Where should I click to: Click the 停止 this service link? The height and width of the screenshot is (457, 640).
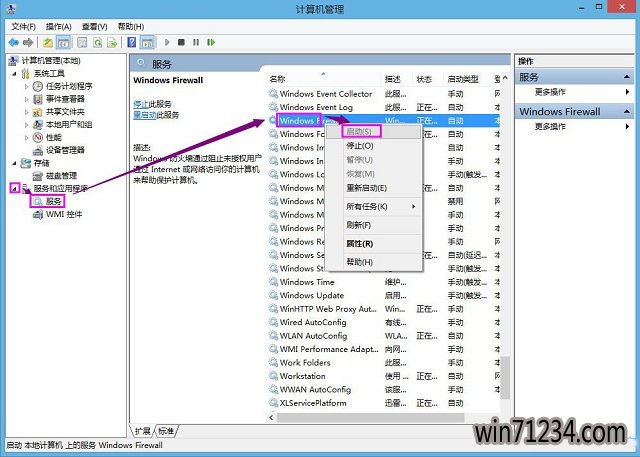(141, 104)
